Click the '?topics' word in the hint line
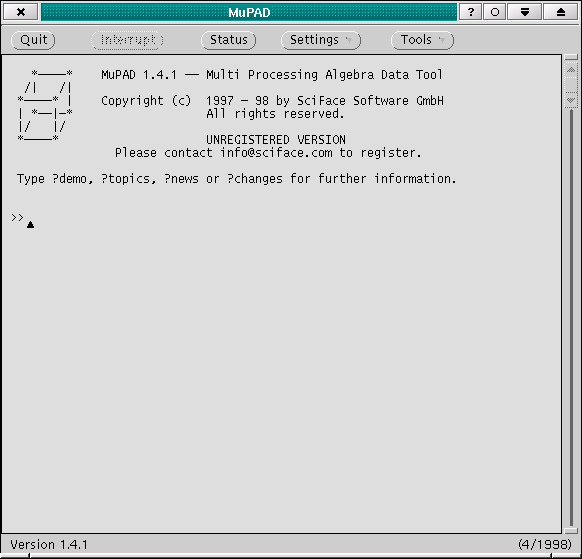Viewport: 582px width, 559px height. (x=125, y=179)
